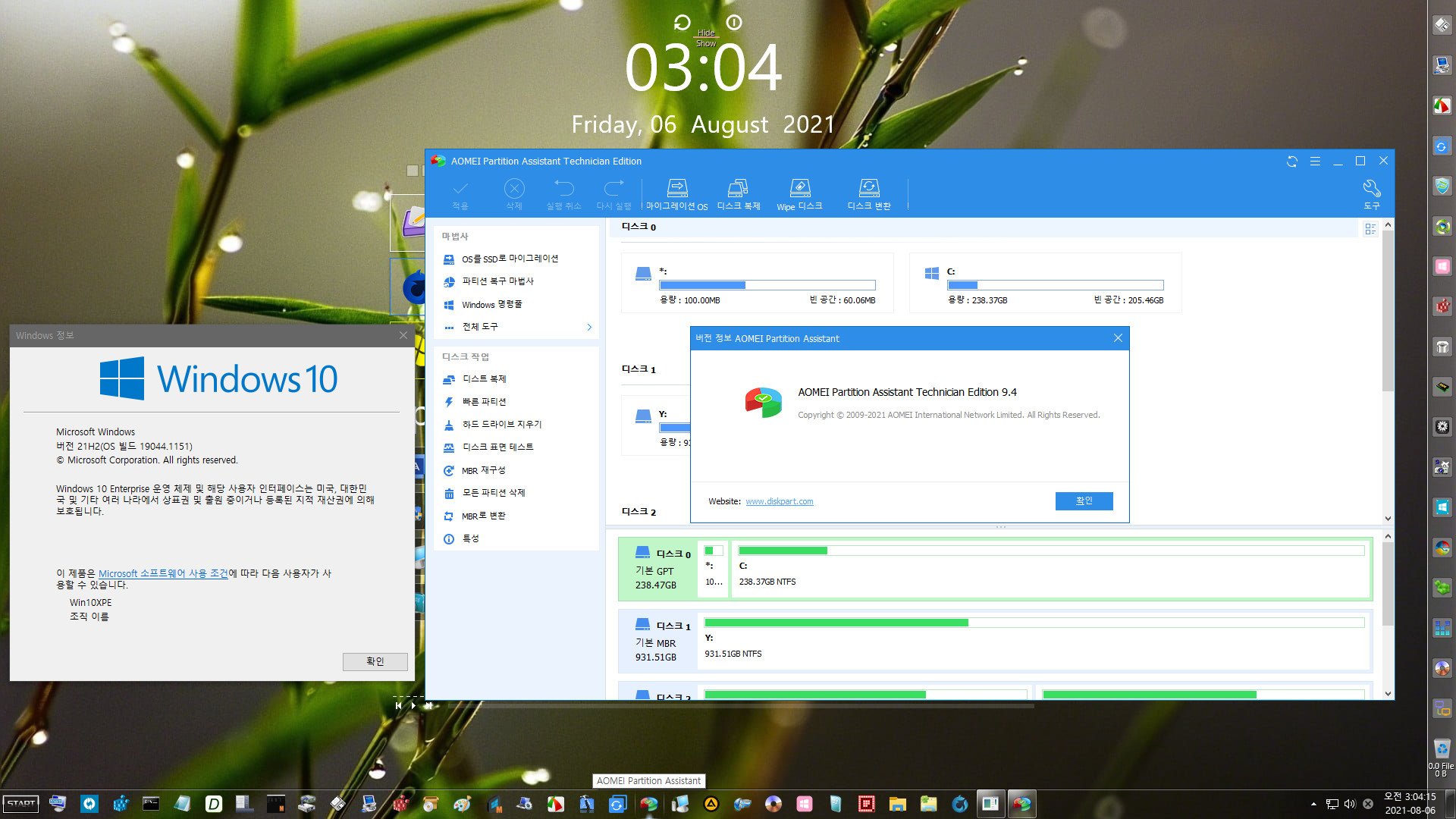1456x819 pixels.
Task: Click the Hide toggle on clock widget
Action: coord(706,33)
